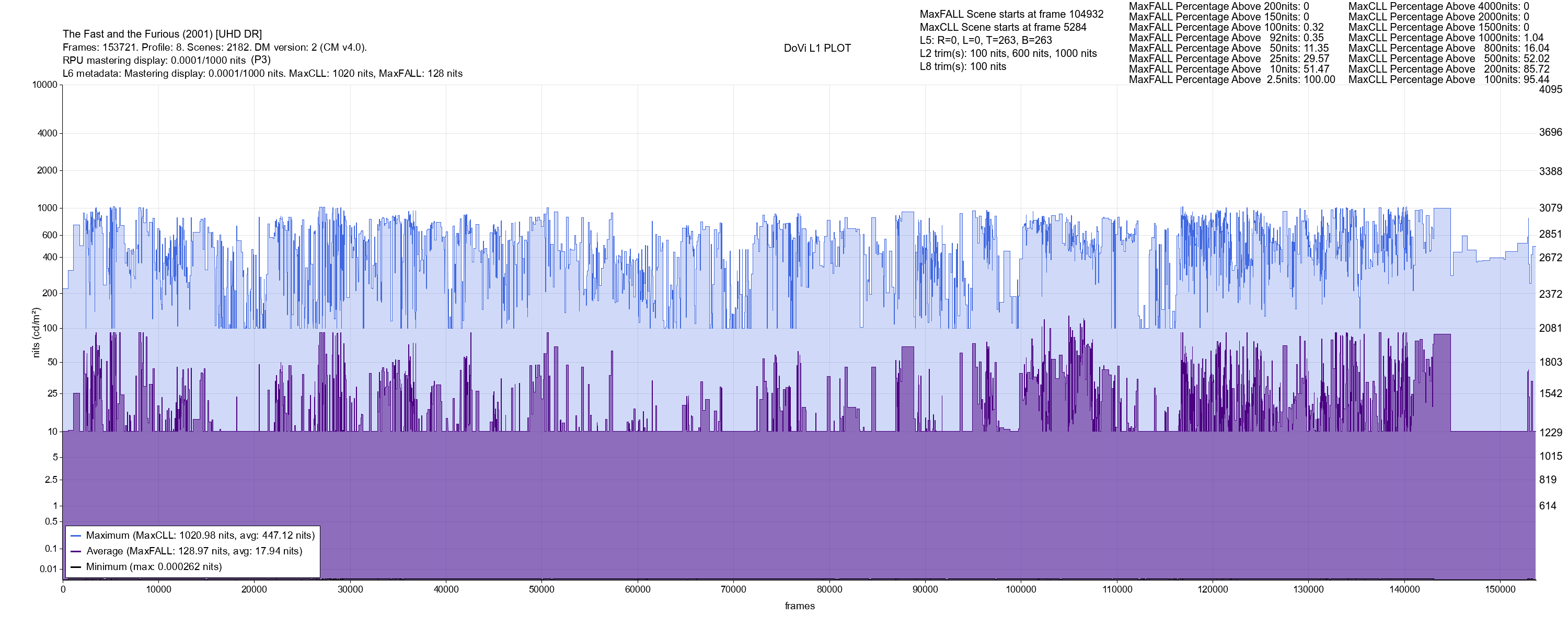Click the 10000 nits y-axis tick label

pos(45,85)
